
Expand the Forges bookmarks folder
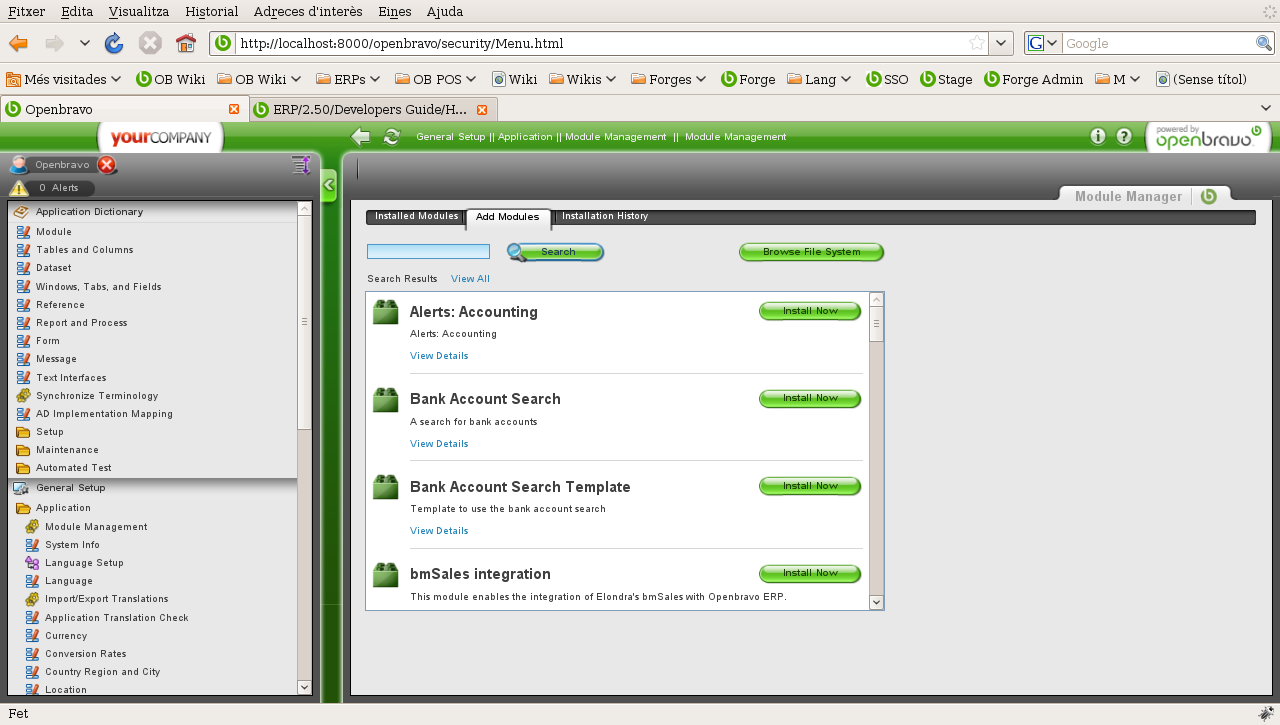[x=669, y=79]
